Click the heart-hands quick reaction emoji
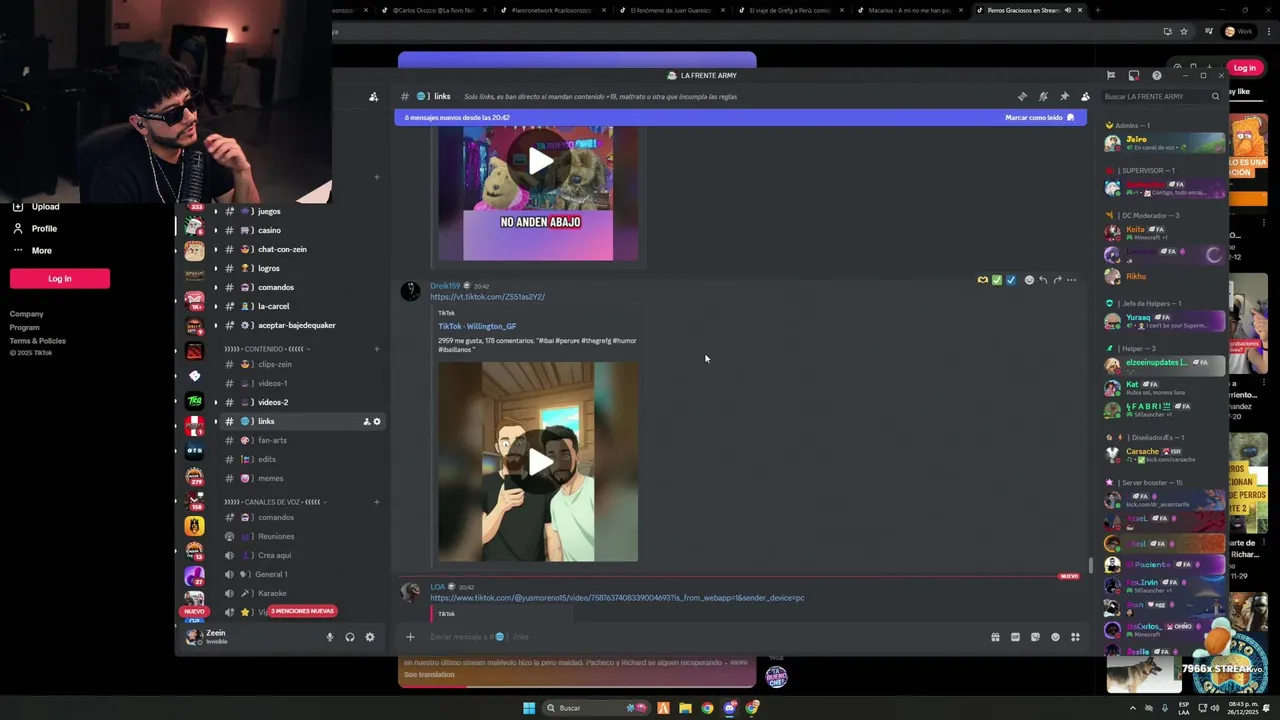The image size is (1280, 720). 982,280
